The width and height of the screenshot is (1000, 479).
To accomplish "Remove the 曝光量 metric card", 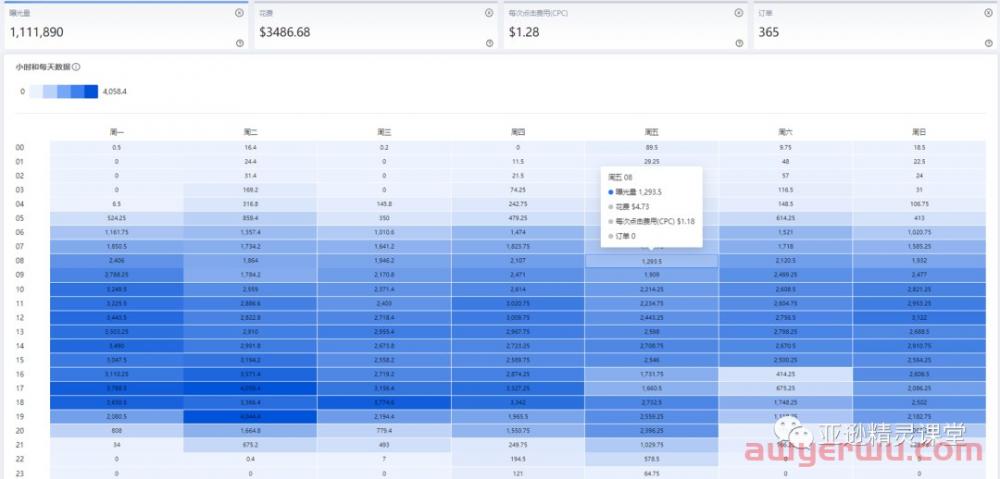I will point(239,13).
